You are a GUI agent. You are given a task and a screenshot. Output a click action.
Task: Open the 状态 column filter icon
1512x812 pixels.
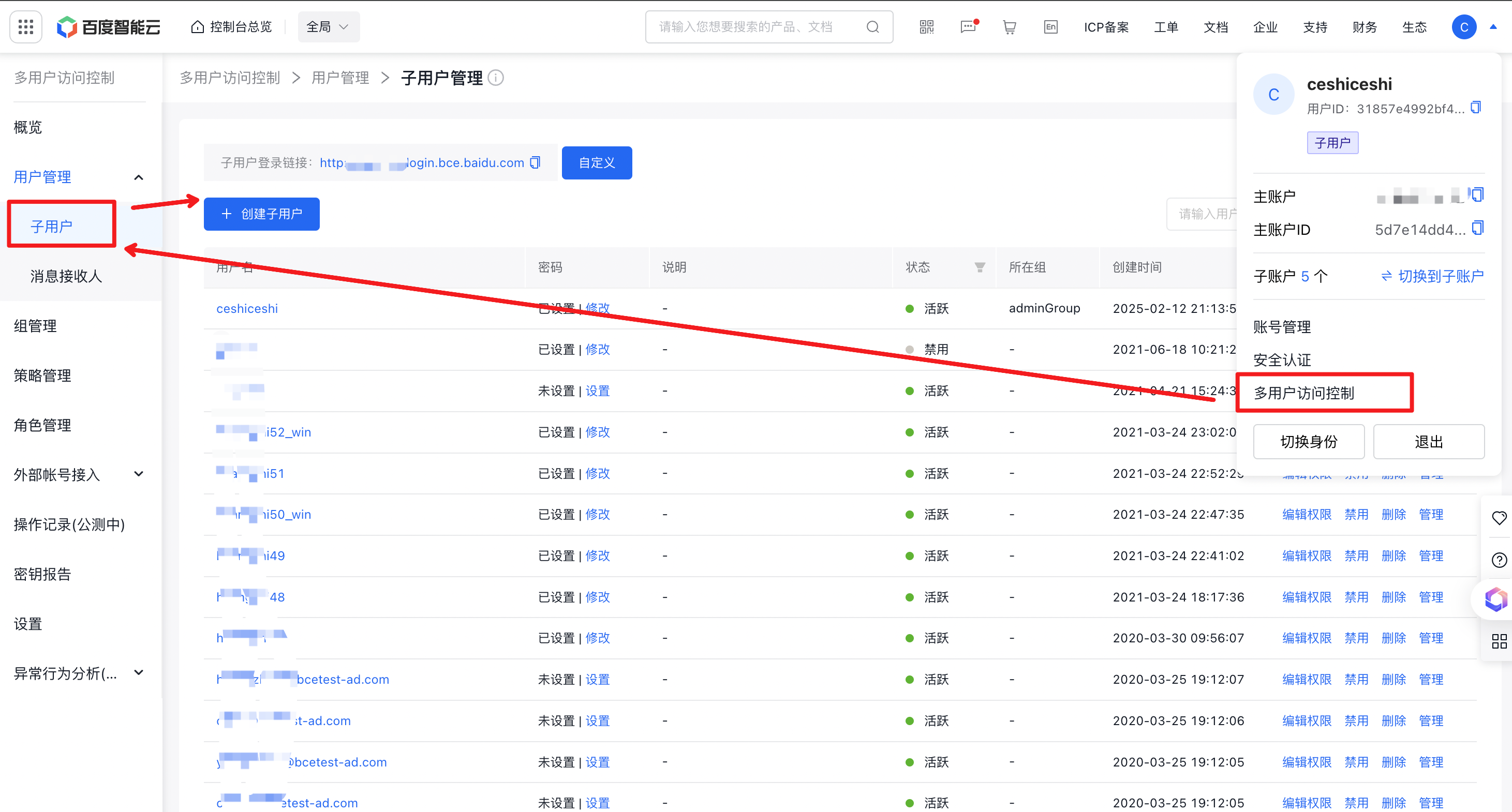coord(980,267)
